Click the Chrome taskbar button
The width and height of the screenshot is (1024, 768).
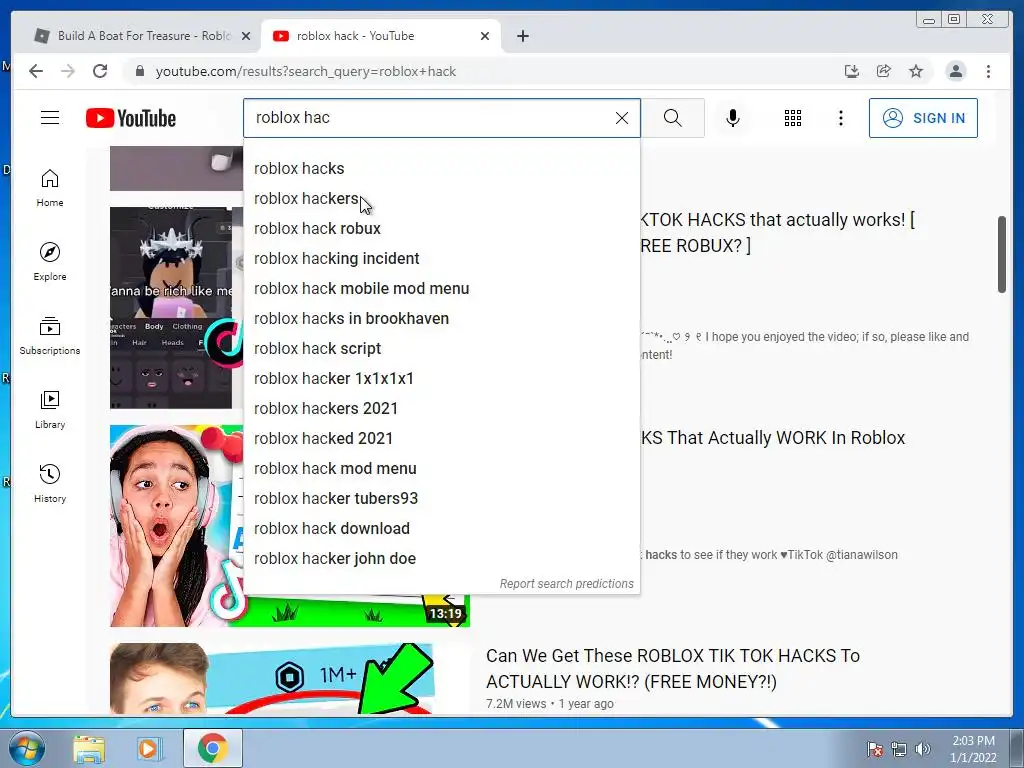point(212,748)
